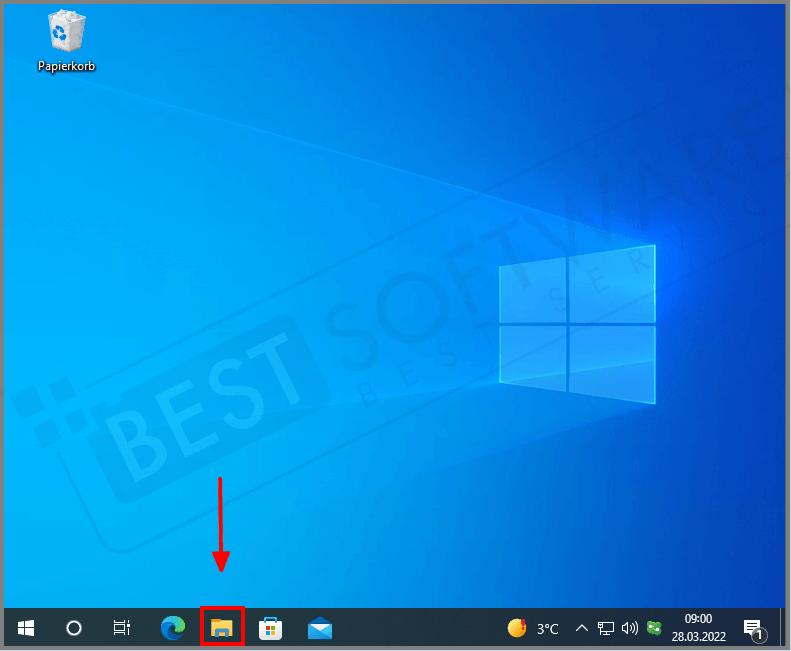Open the Mail app from the taskbar
Screen dimensions: 791x651
click(320, 628)
